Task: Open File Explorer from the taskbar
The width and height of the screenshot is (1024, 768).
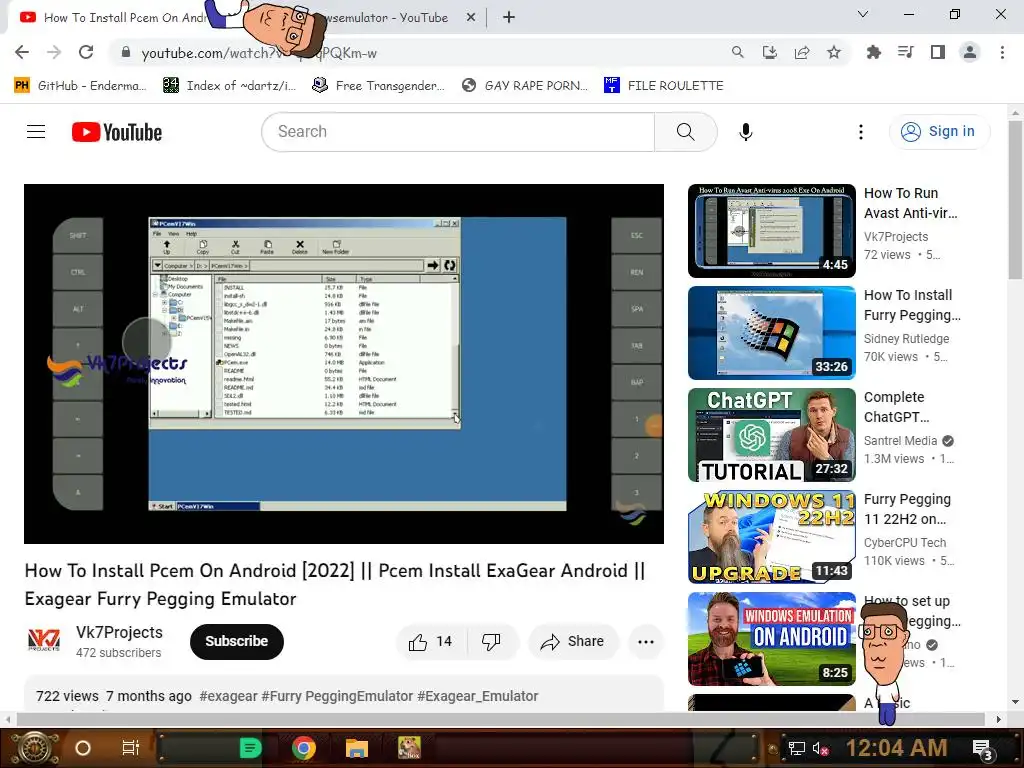Action: click(357, 748)
